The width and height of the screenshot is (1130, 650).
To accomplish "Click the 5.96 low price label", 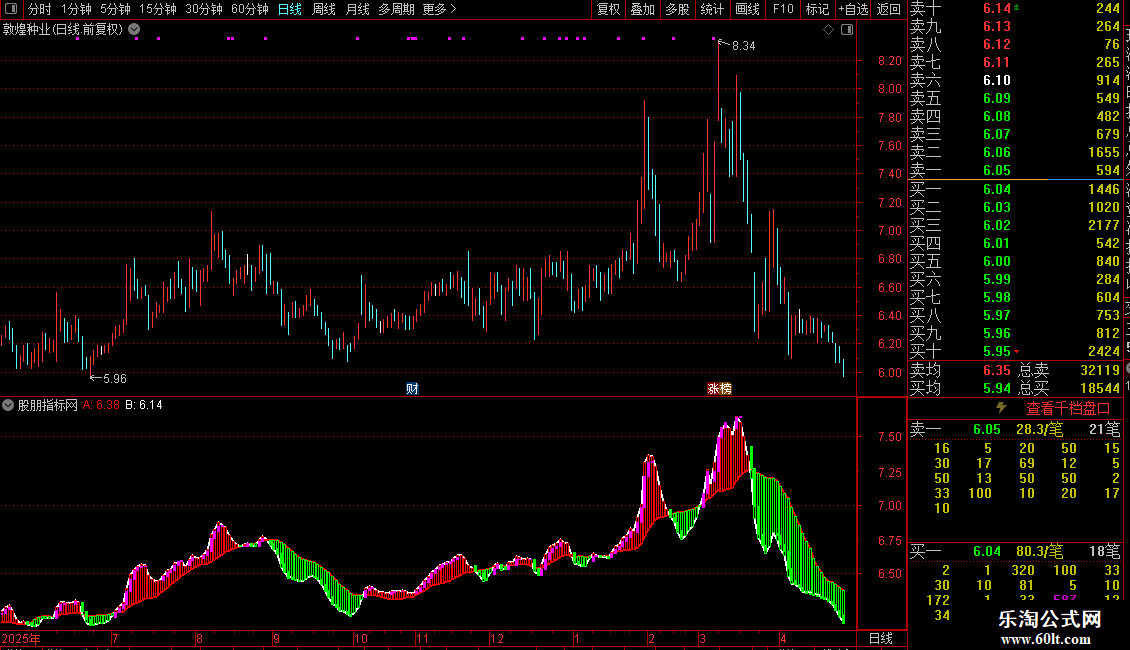I will 115,378.
